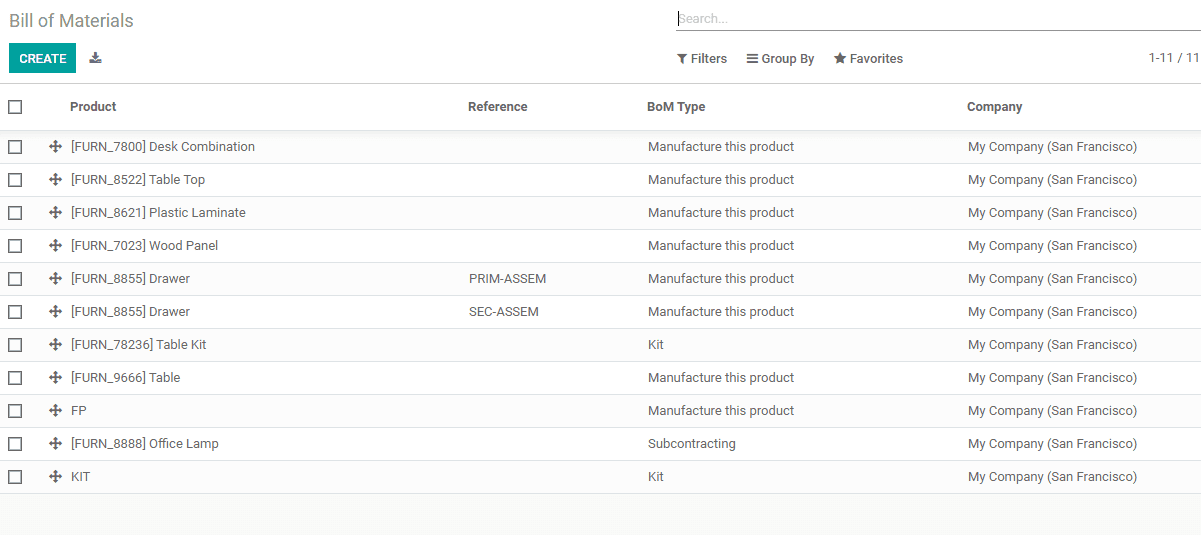Check the Desk Combination row checkbox
The width and height of the screenshot is (1201, 535).
point(15,147)
